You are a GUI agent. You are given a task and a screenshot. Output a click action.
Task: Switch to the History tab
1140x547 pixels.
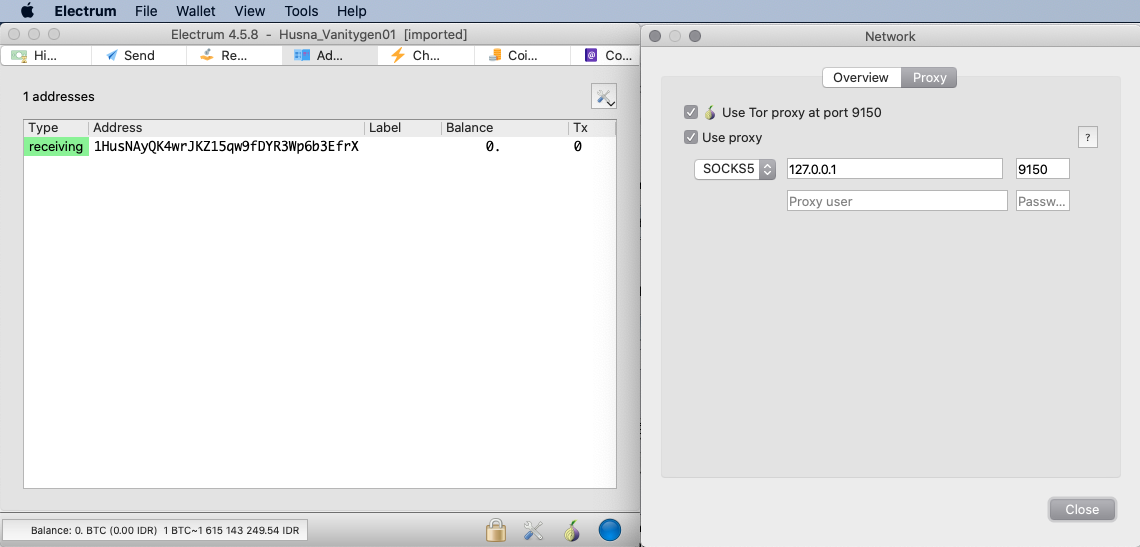[x=46, y=55]
